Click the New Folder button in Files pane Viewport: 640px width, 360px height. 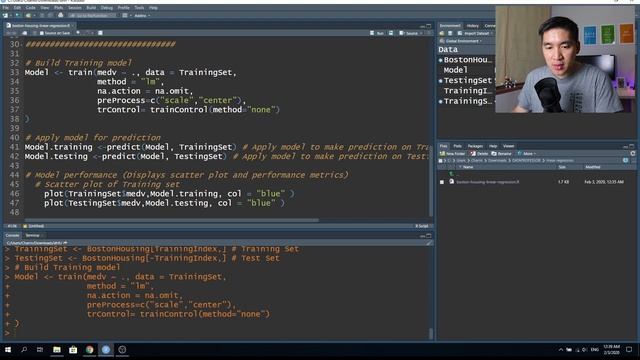(452, 154)
